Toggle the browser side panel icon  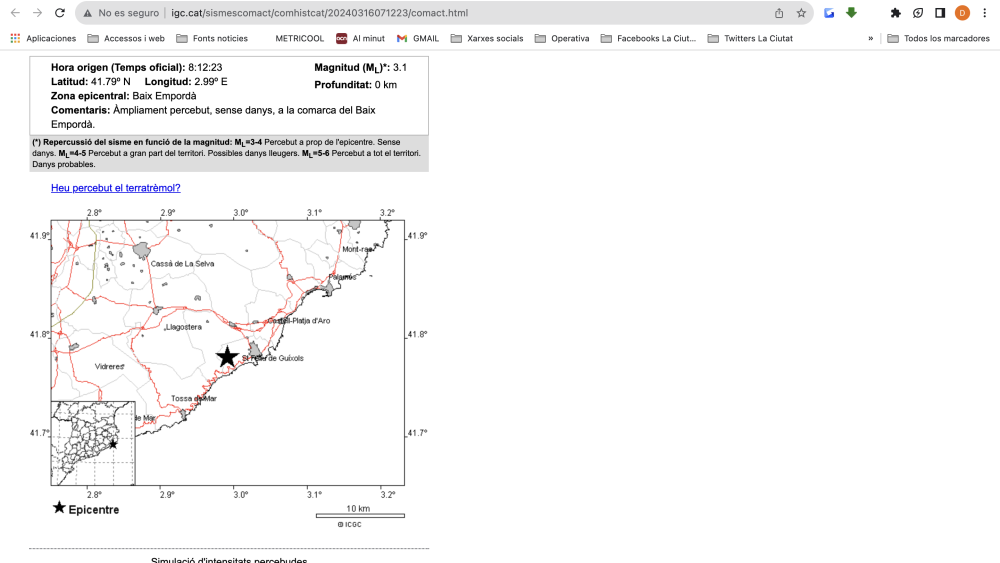[940, 13]
